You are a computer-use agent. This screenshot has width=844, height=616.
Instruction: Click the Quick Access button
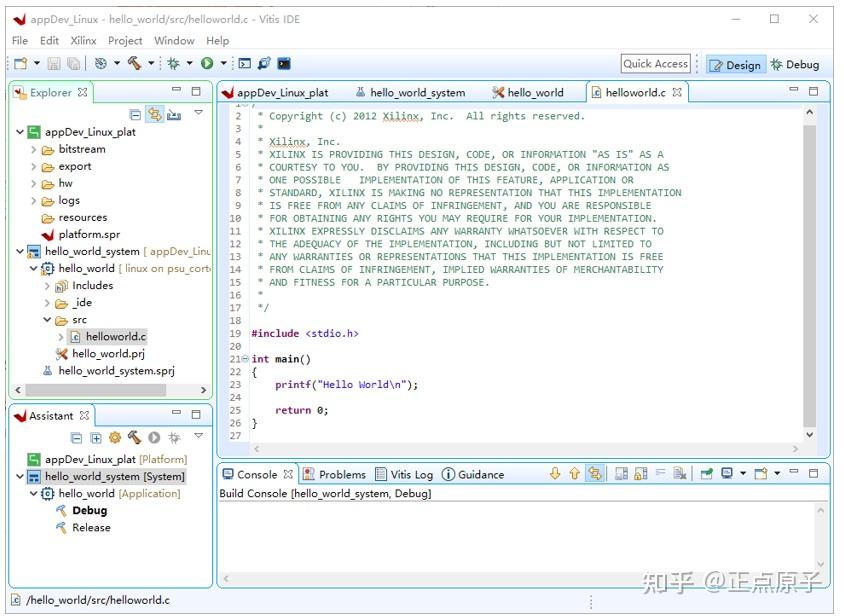(655, 63)
